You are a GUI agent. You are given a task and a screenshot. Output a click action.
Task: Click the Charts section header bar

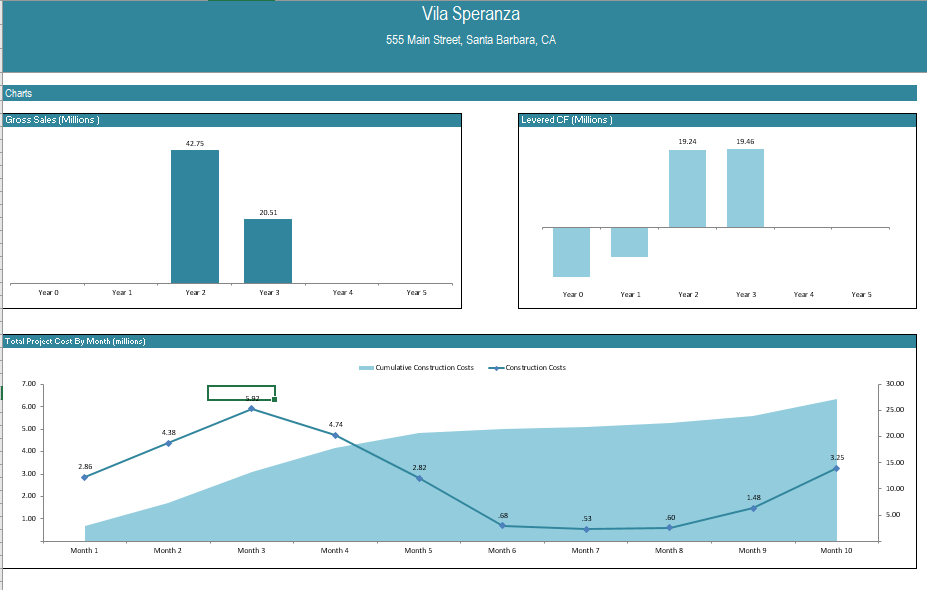460,93
